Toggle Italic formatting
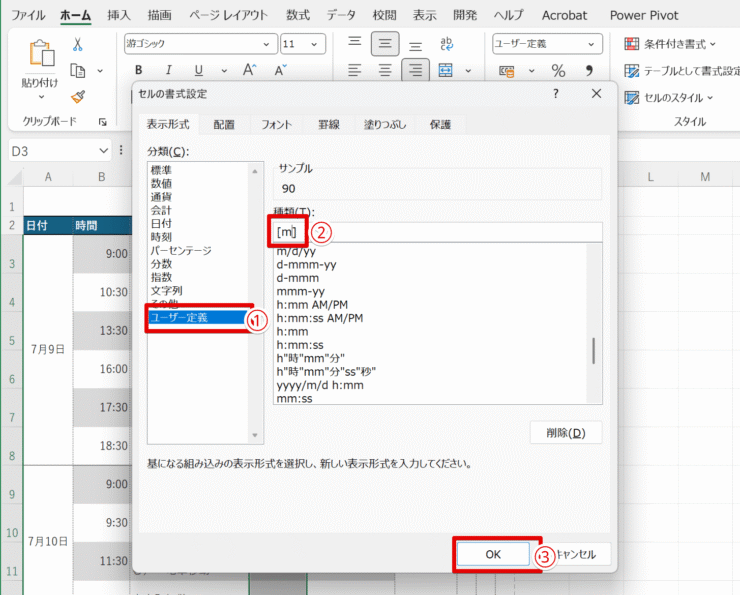 [x=168, y=70]
